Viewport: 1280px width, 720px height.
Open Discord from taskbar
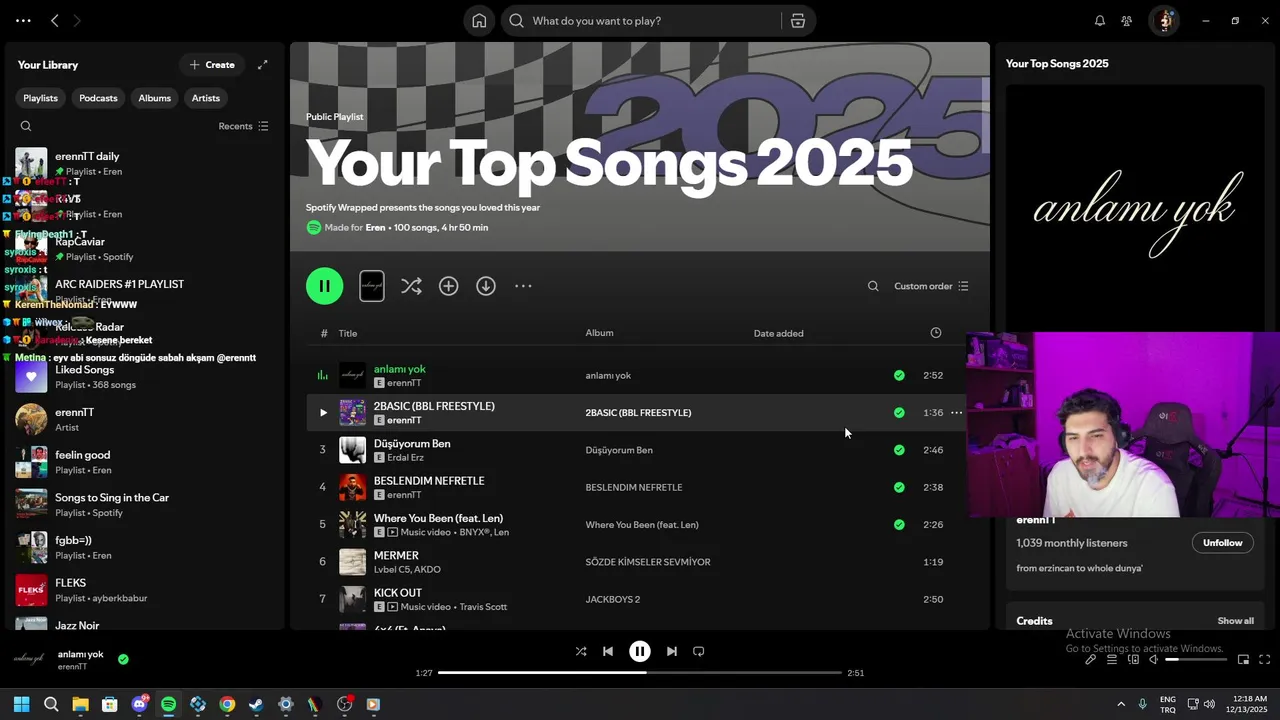140,704
